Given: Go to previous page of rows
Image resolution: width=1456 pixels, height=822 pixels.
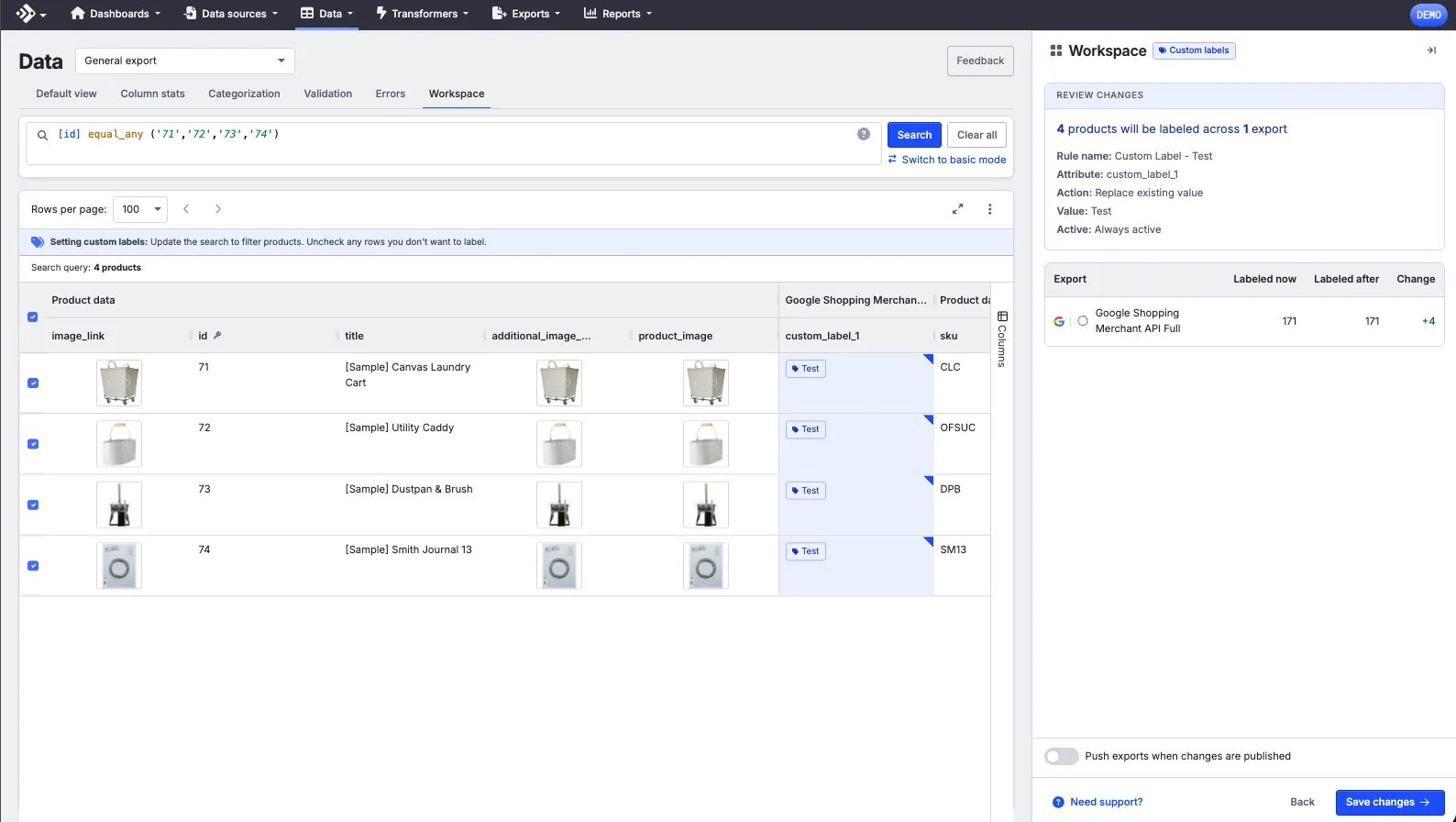Looking at the screenshot, I should point(186,209).
